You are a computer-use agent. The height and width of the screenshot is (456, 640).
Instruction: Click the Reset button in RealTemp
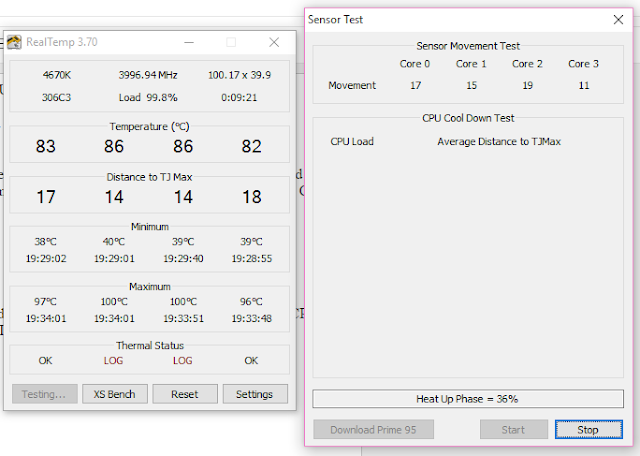tap(185, 394)
